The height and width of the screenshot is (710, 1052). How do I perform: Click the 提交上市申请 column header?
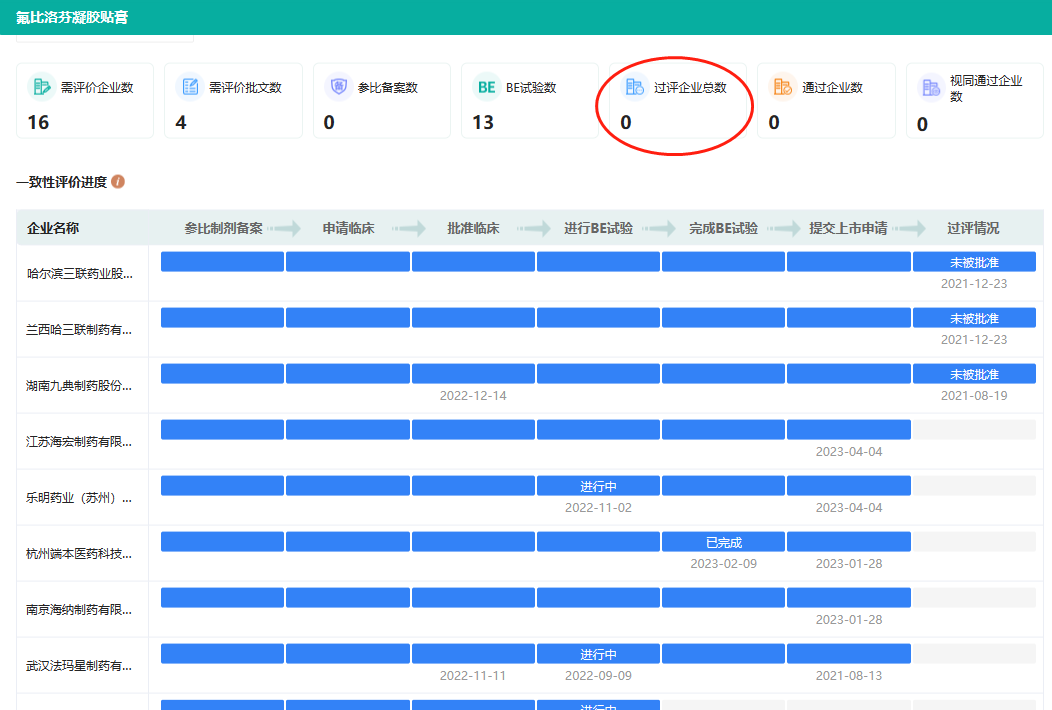848,228
